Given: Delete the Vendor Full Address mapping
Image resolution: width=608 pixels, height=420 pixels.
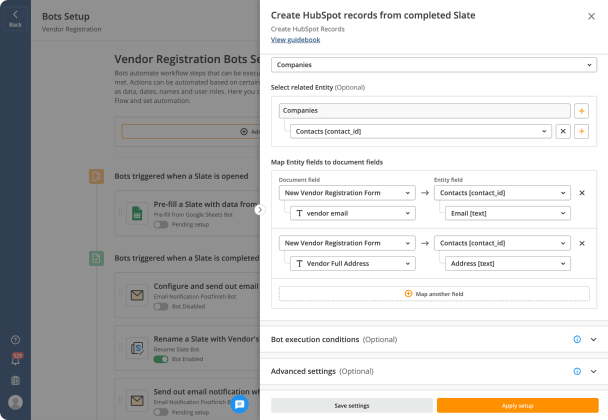Looking at the screenshot, I should 582,243.
